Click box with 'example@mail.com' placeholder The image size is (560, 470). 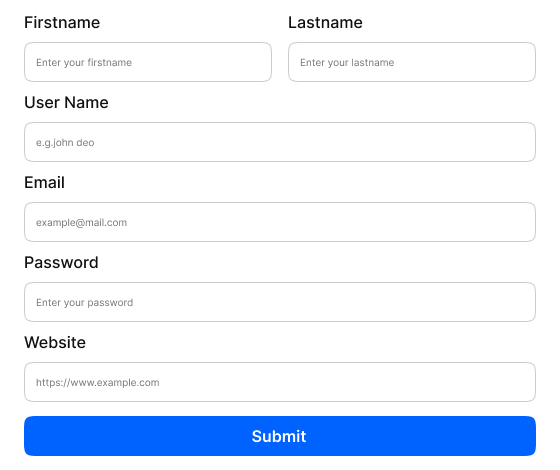coord(280,222)
